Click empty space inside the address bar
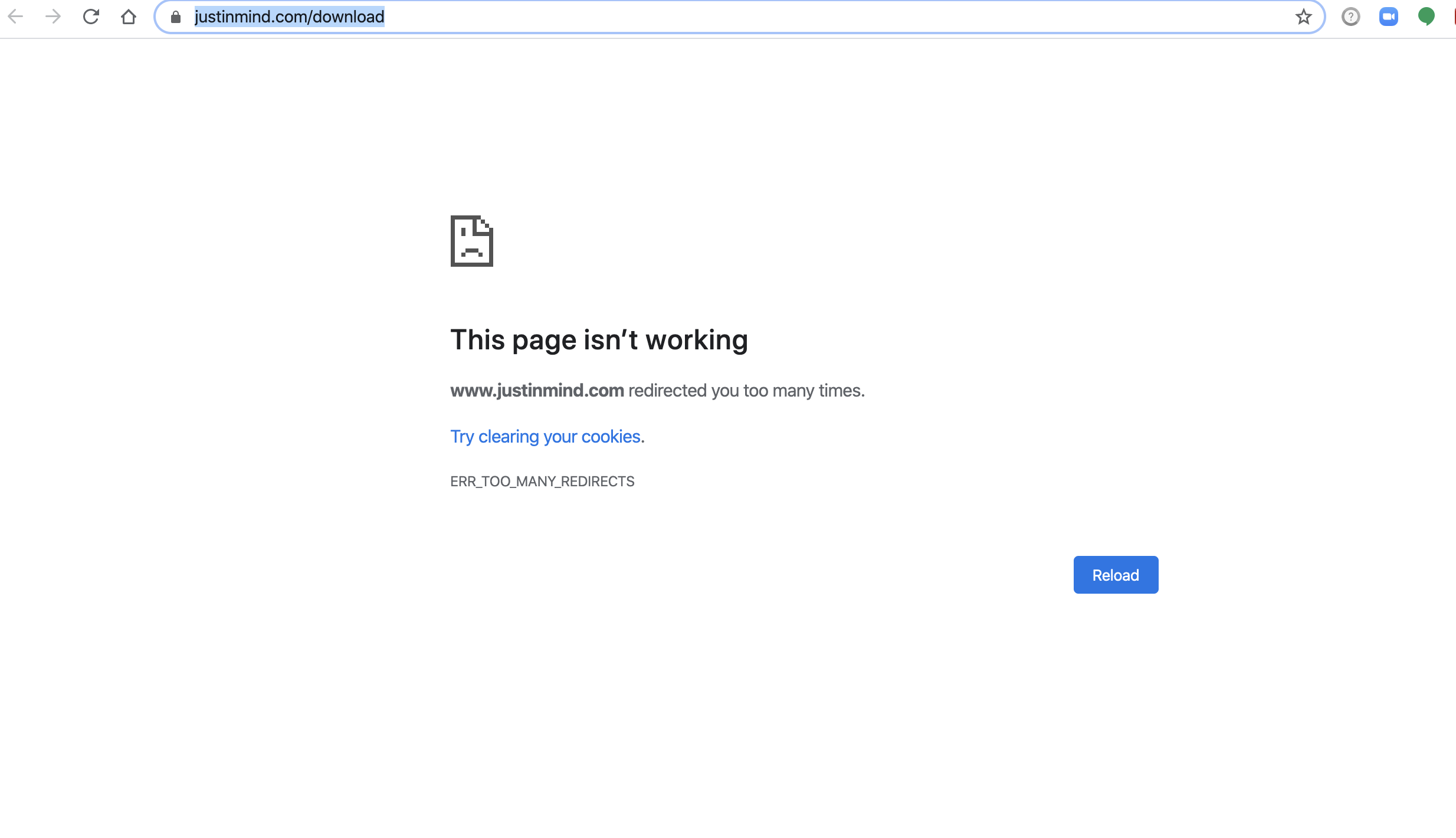1456x838 pixels. pos(826,17)
